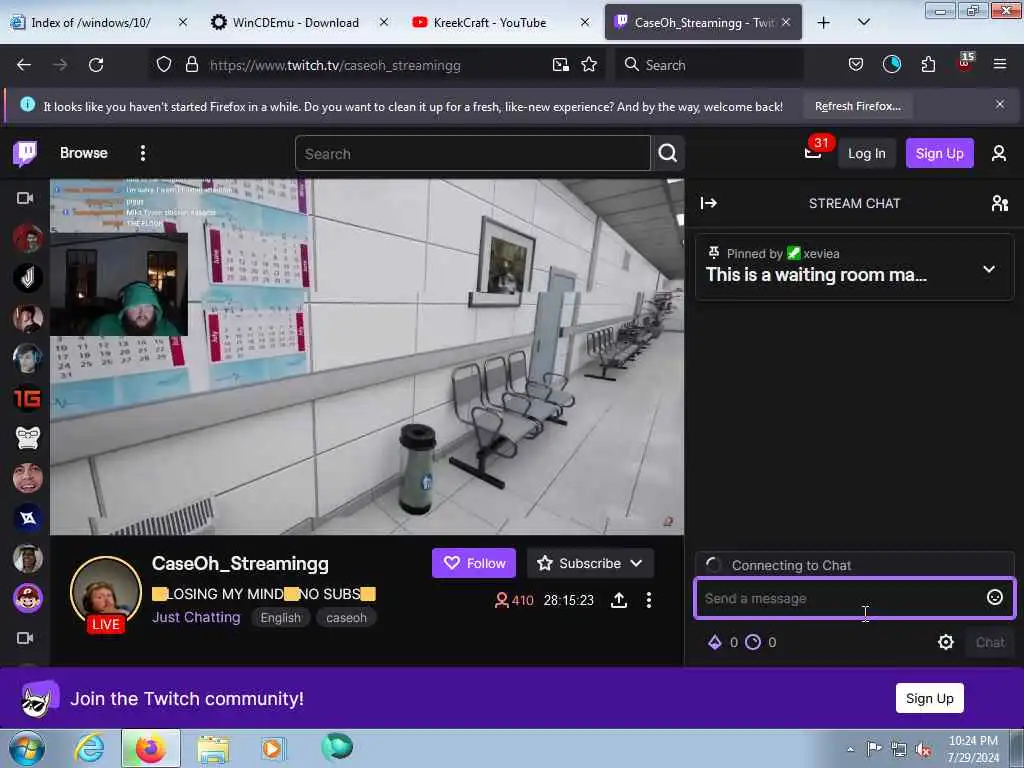
Task: List all tabs dropdown arrow
Action: coord(863,23)
